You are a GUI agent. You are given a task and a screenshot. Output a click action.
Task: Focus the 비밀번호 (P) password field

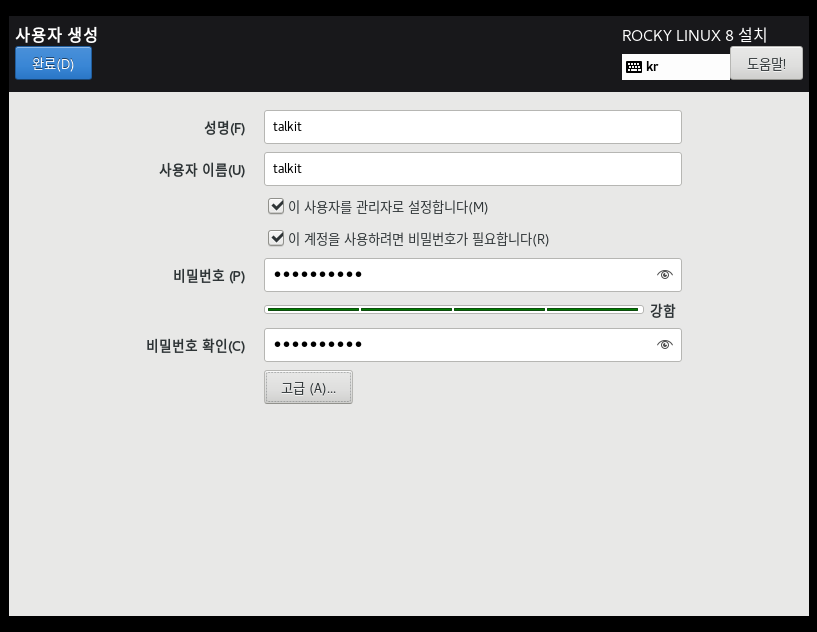(473, 275)
